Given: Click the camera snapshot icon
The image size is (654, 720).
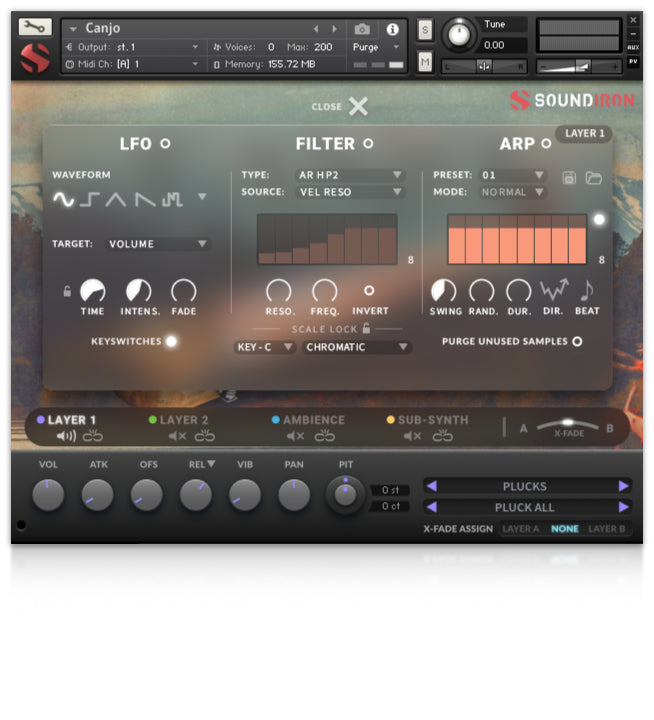Looking at the screenshot, I should [x=362, y=30].
